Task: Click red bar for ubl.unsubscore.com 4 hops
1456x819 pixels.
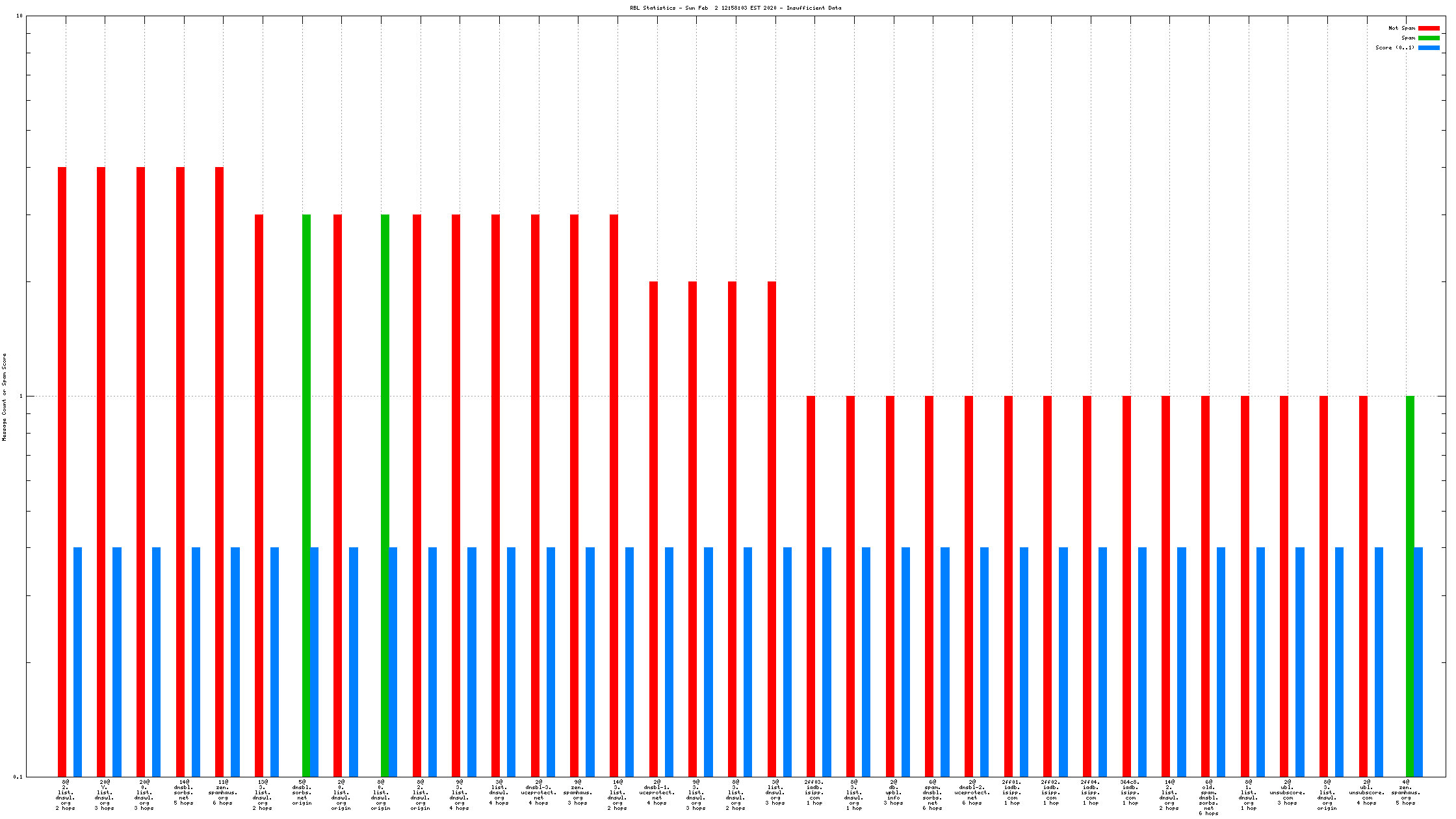Action: click(x=1363, y=585)
